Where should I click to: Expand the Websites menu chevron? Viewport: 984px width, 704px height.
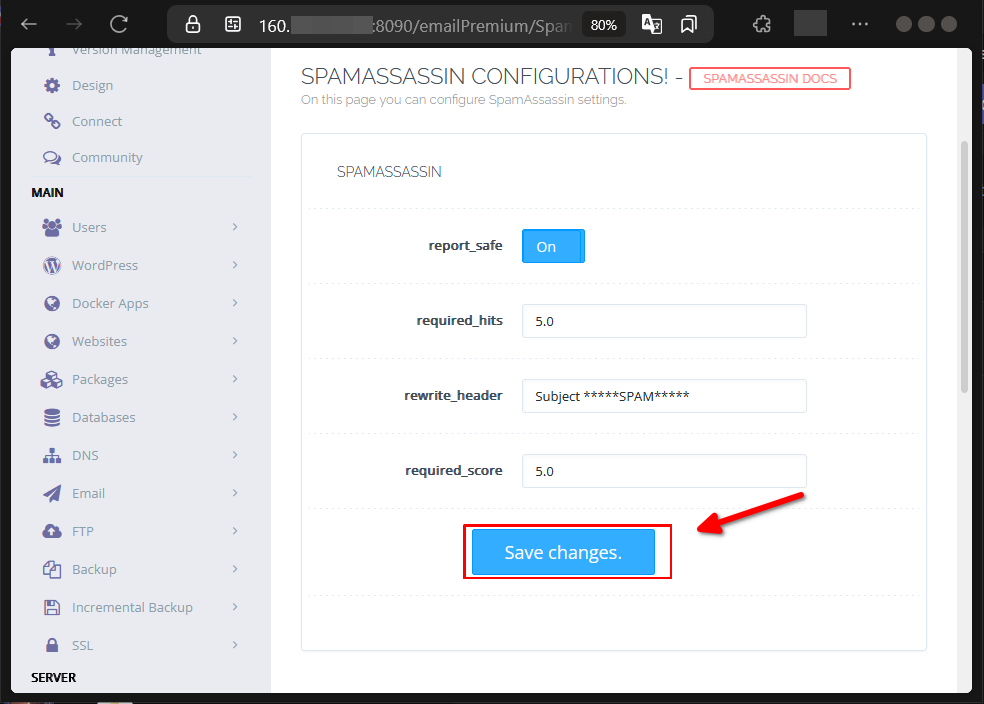(235, 341)
